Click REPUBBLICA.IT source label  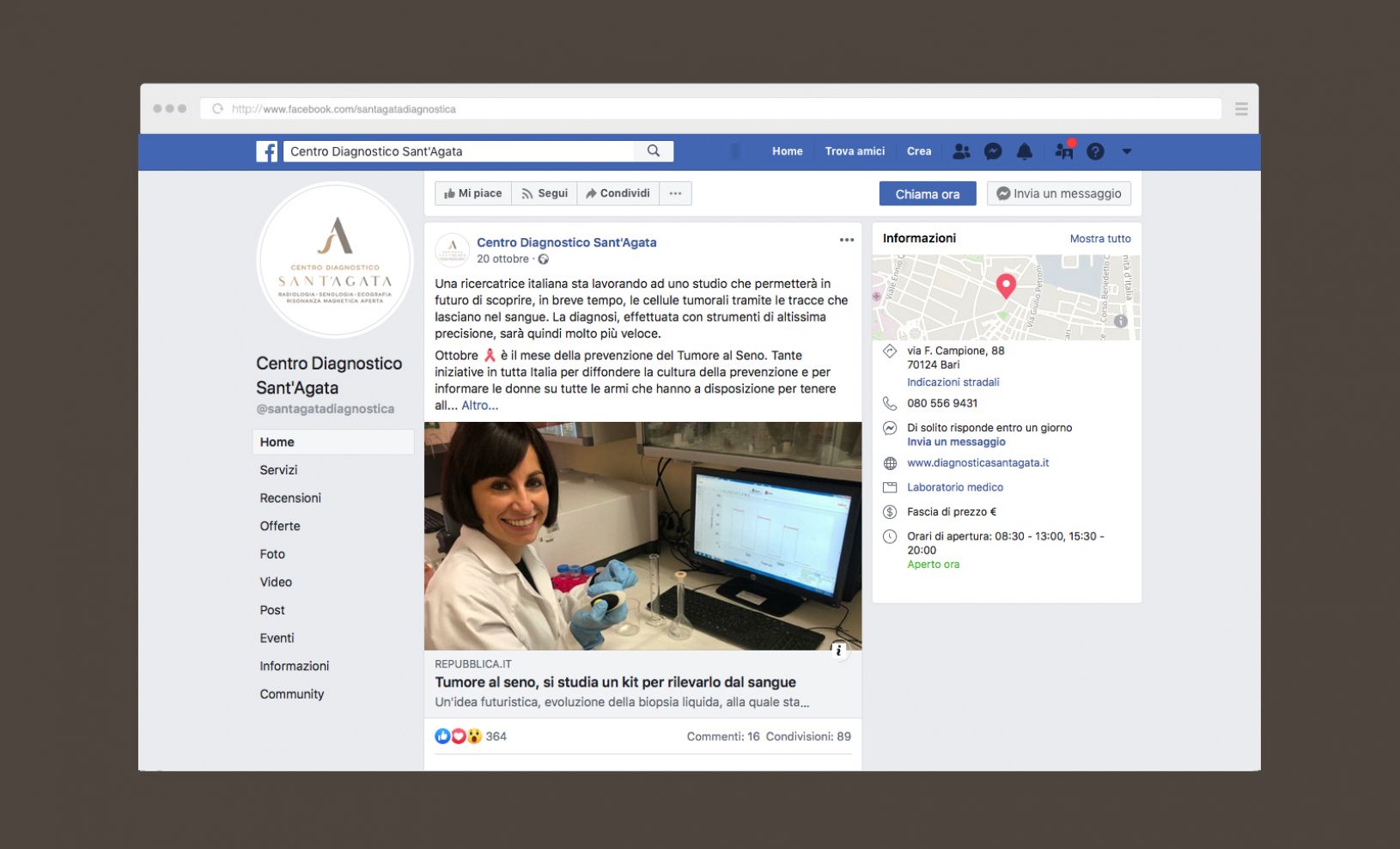pos(473,664)
